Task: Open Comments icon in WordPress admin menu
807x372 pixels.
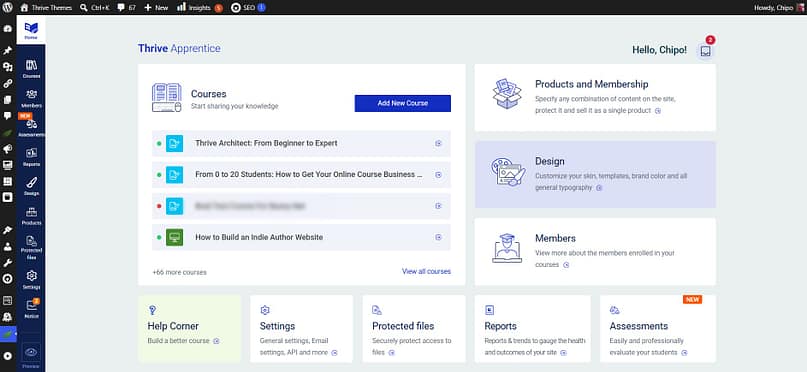Action: coord(8,116)
